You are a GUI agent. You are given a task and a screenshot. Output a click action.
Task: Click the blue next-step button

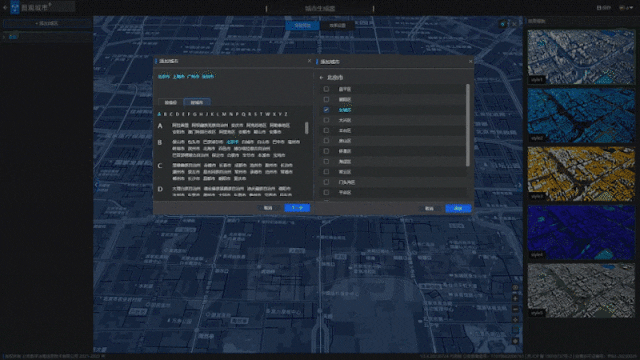point(297,208)
